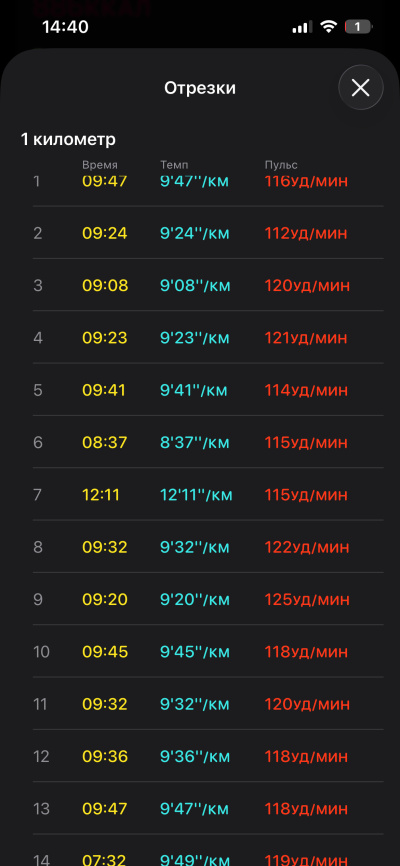The width and height of the screenshot is (400, 866).
Task: Tap the Темп column header
Action: [174, 165]
